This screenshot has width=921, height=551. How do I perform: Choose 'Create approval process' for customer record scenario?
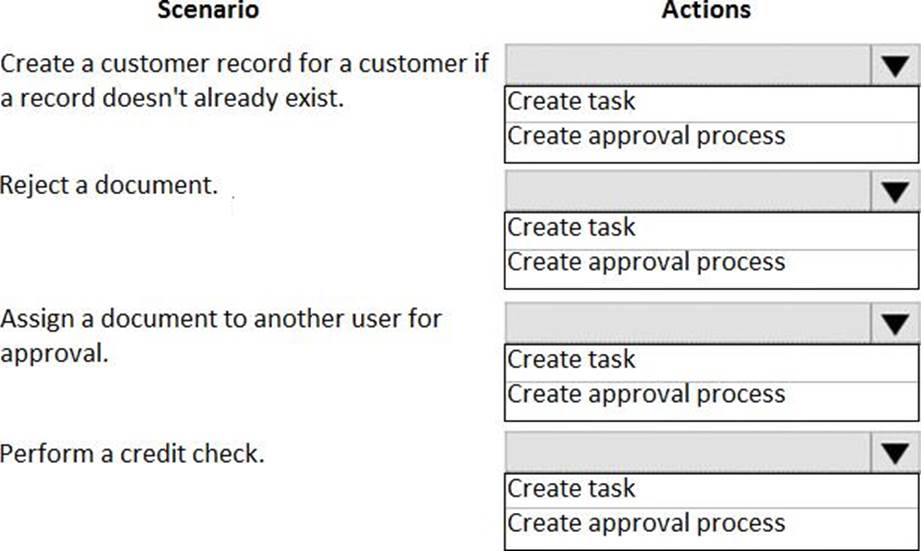click(x=646, y=136)
